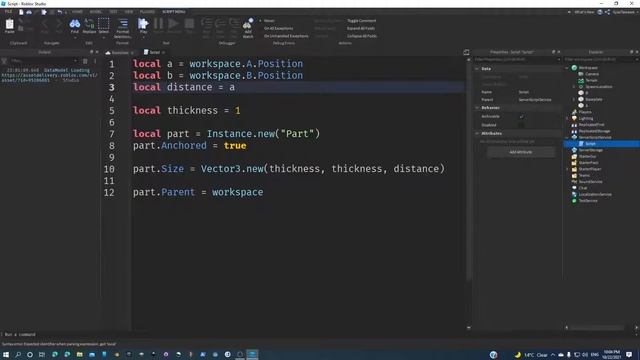Viewport: 640px width, 360px height.
Task: Toggle the Disabled checkbox
Action: (521, 125)
